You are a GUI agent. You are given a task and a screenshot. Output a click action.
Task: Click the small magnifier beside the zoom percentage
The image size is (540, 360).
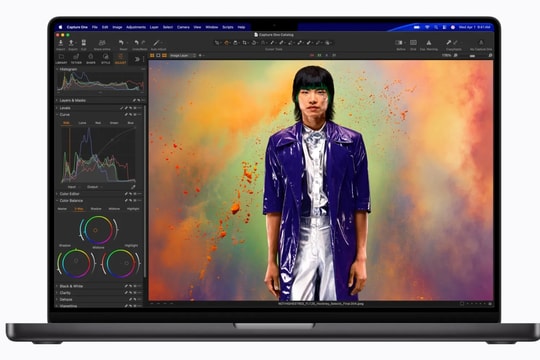(x=456, y=55)
